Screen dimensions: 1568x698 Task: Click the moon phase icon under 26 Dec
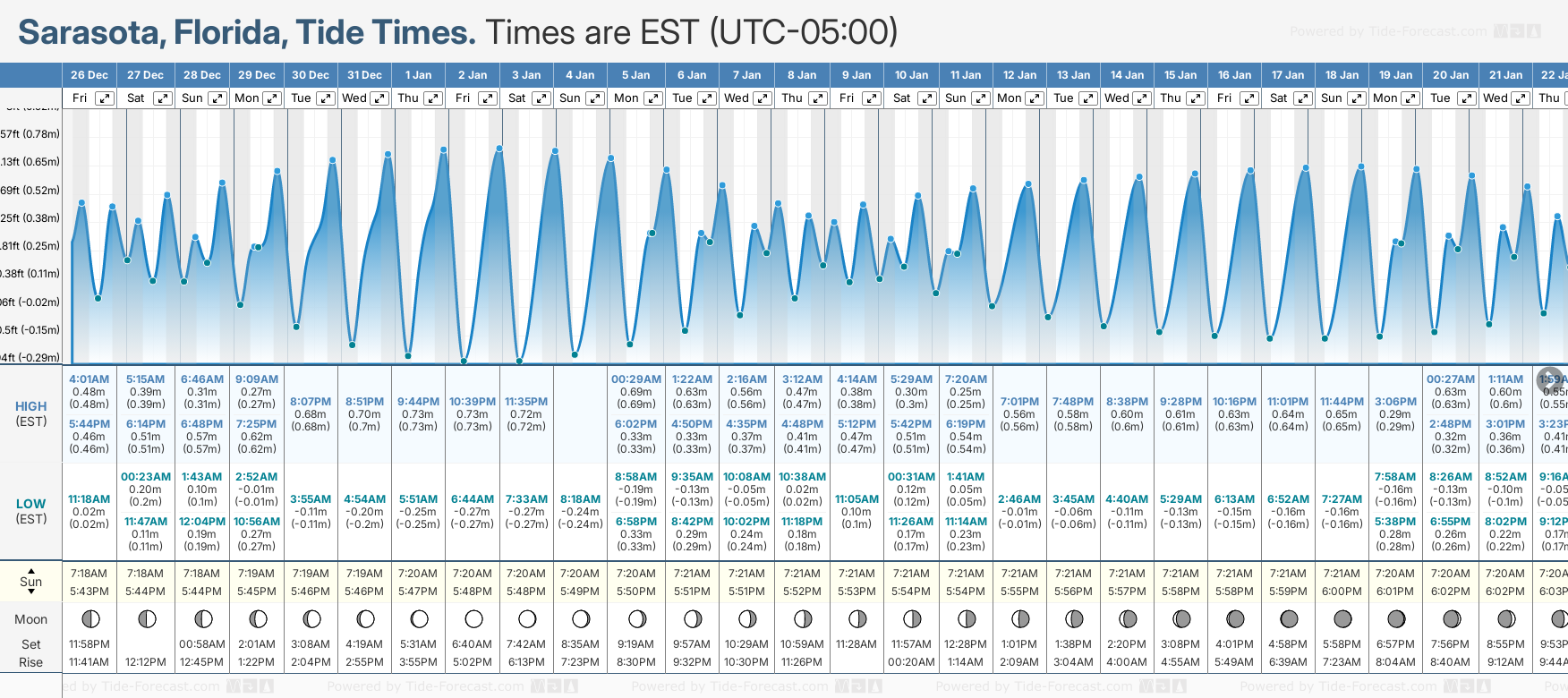point(89,618)
